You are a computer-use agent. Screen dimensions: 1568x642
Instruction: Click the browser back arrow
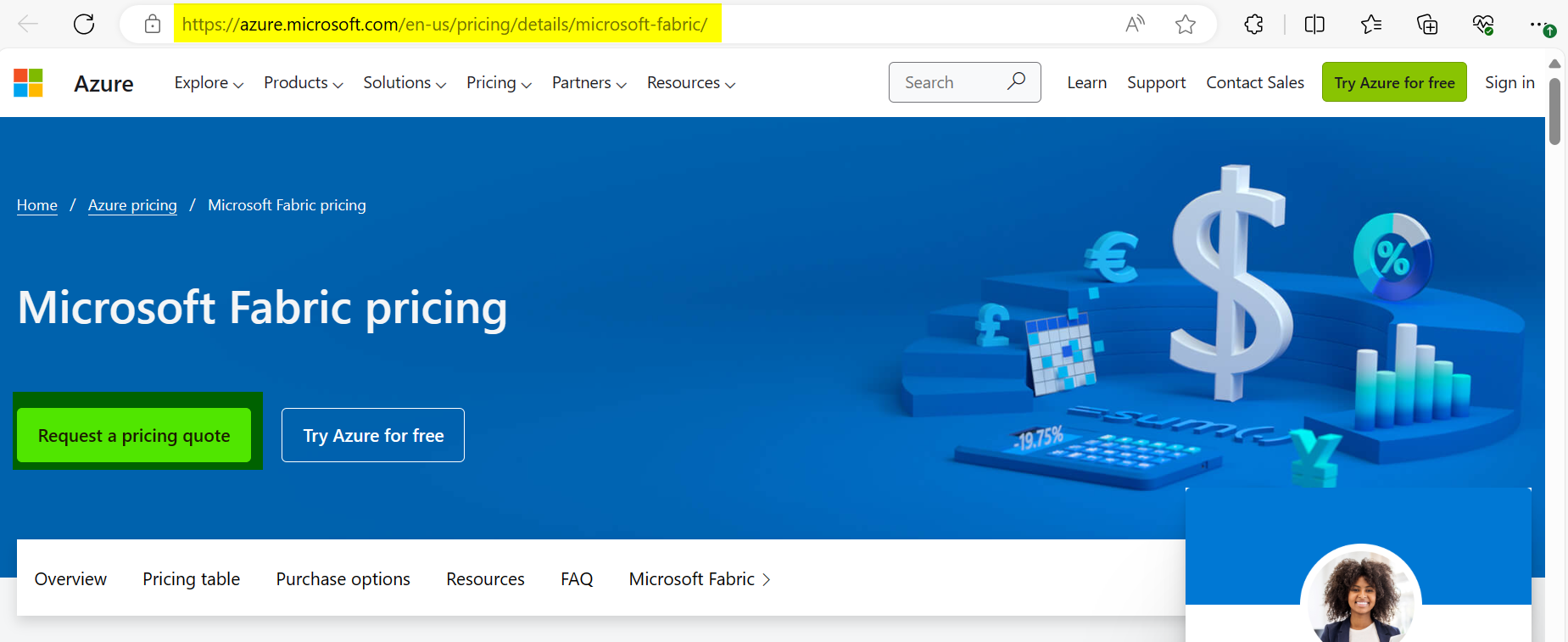[28, 24]
